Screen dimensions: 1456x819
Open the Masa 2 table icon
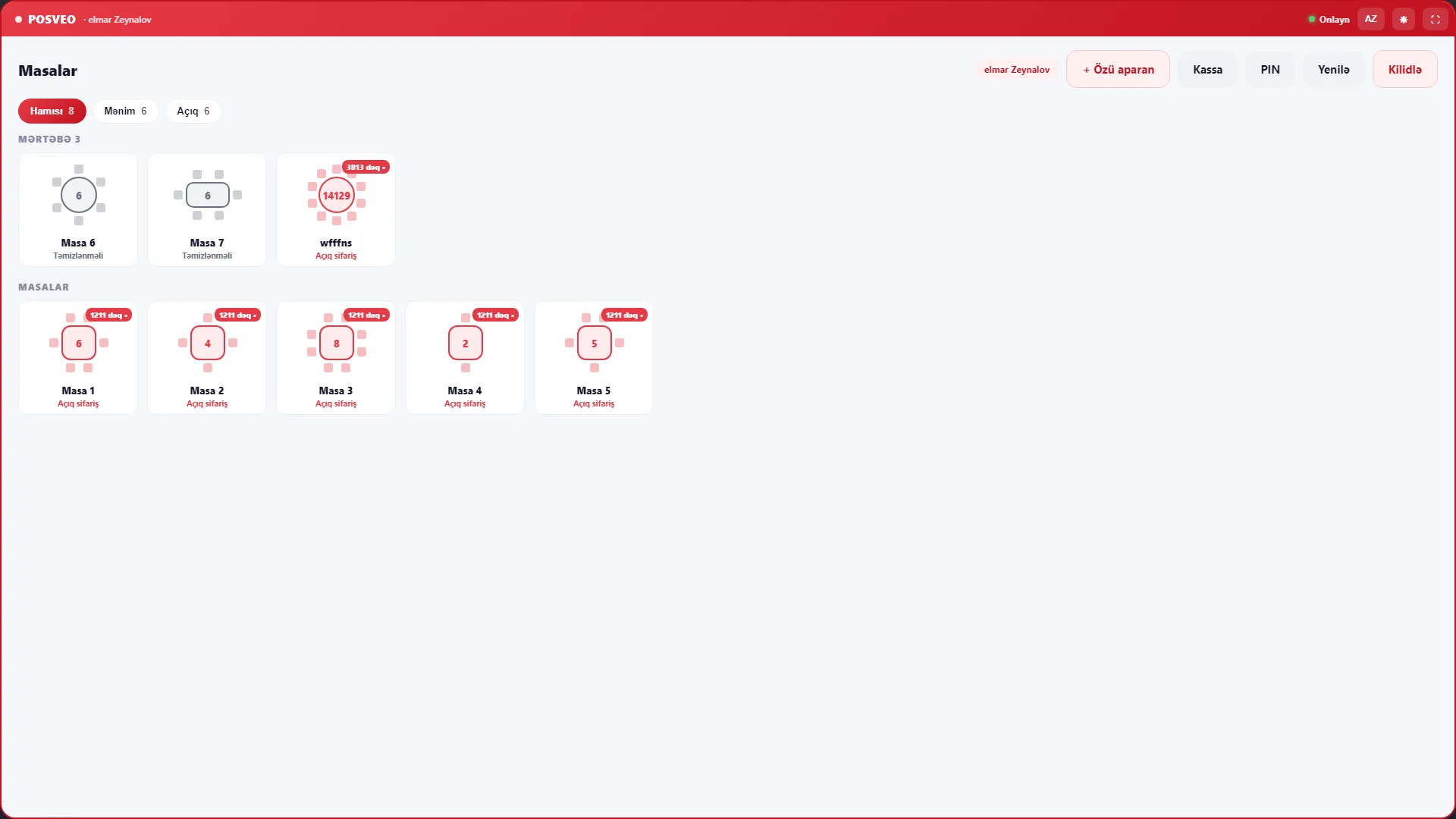point(208,344)
